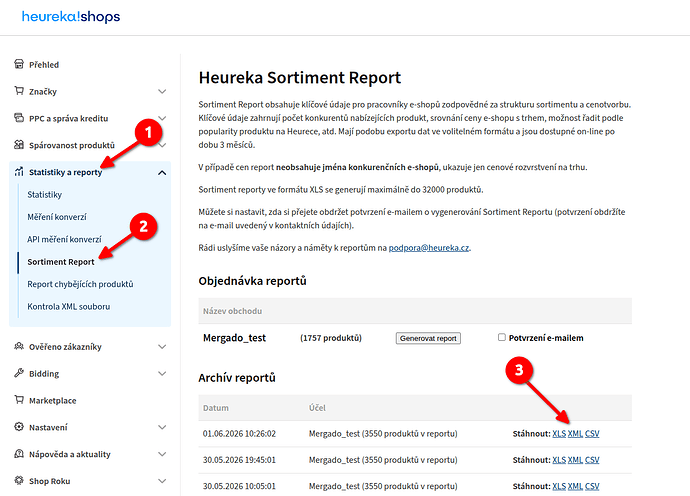Click the (1757 produktů) text
690x496 pixels.
tap(331, 338)
